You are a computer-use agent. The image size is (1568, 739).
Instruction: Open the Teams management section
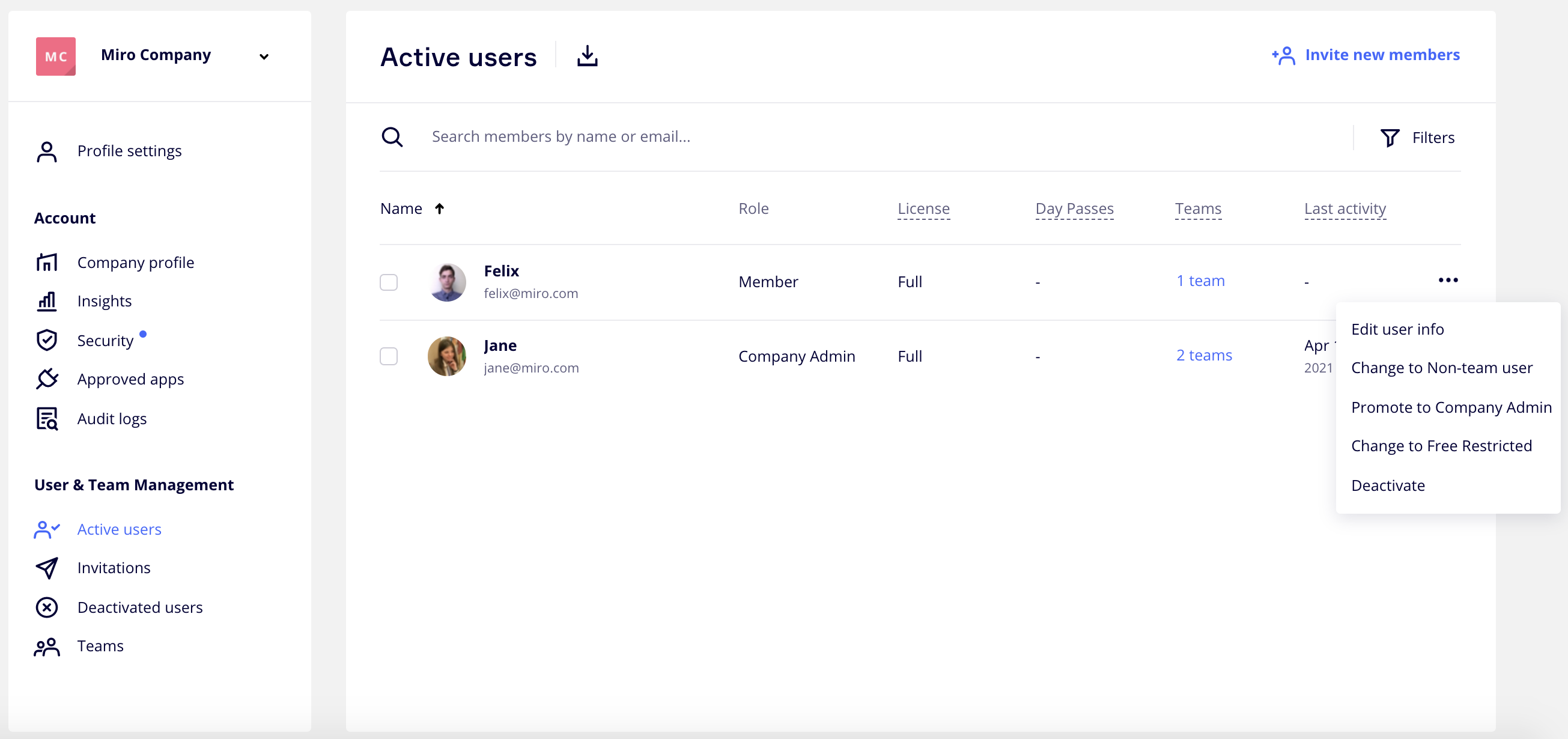[x=100, y=646]
